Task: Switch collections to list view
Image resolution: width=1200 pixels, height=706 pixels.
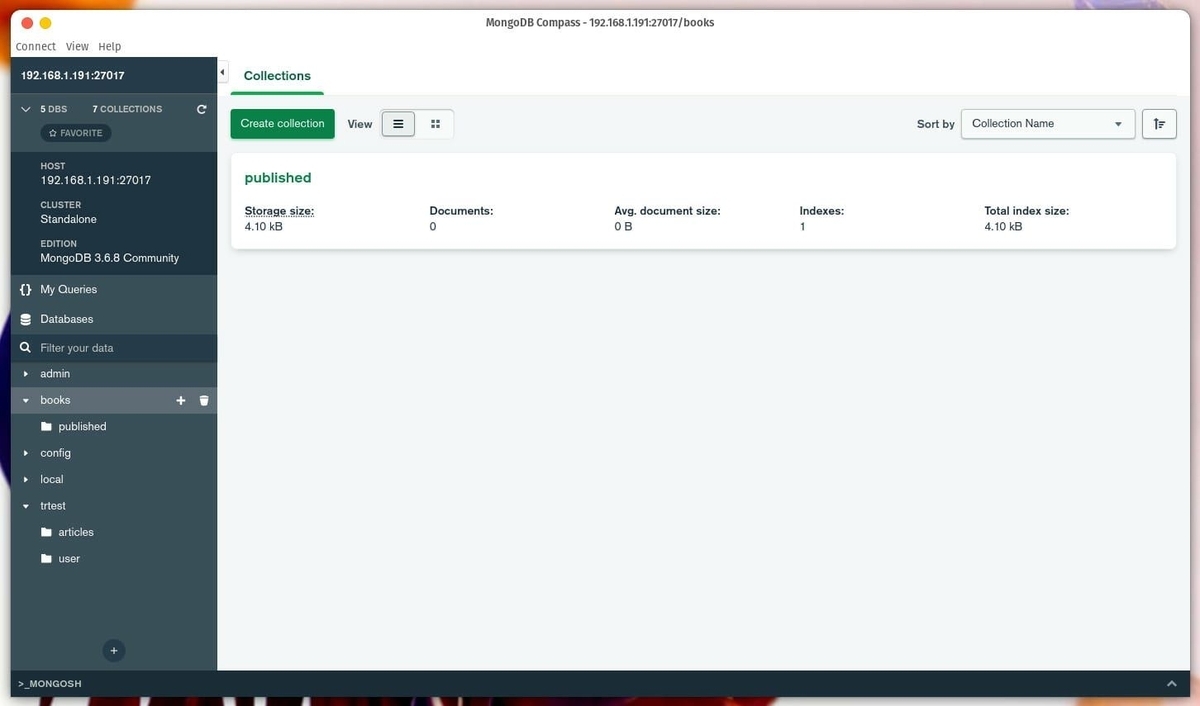Action: (397, 123)
